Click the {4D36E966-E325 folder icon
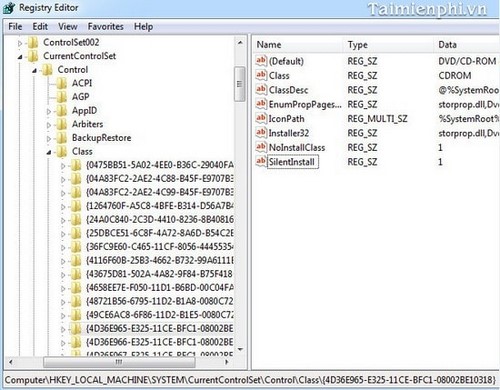The height and width of the screenshot is (390, 500). 76,342
